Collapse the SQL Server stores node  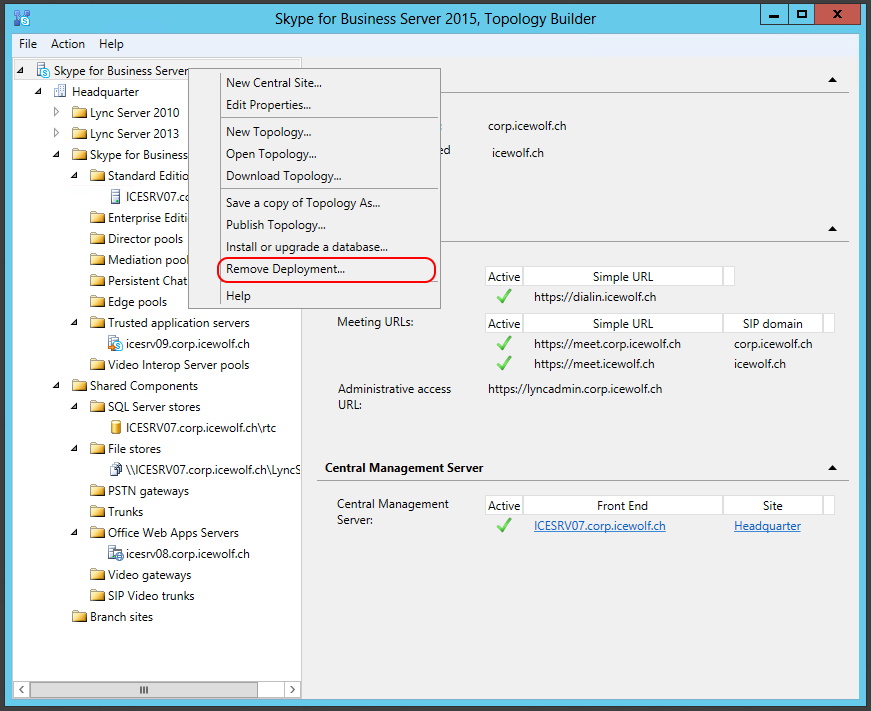[74, 407]
